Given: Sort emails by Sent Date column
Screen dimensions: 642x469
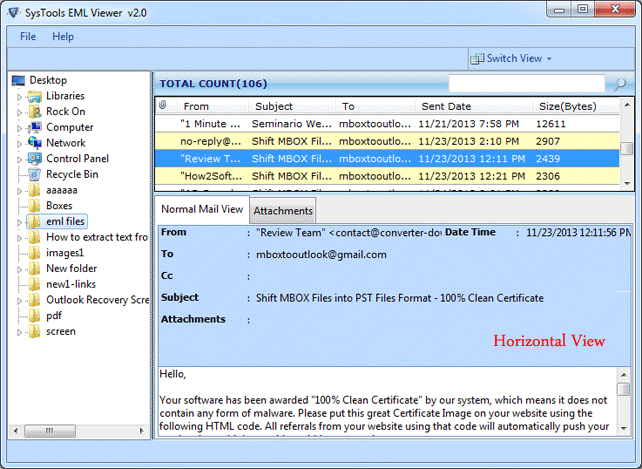Looking at the screenshot, I should tap(474, 106).
